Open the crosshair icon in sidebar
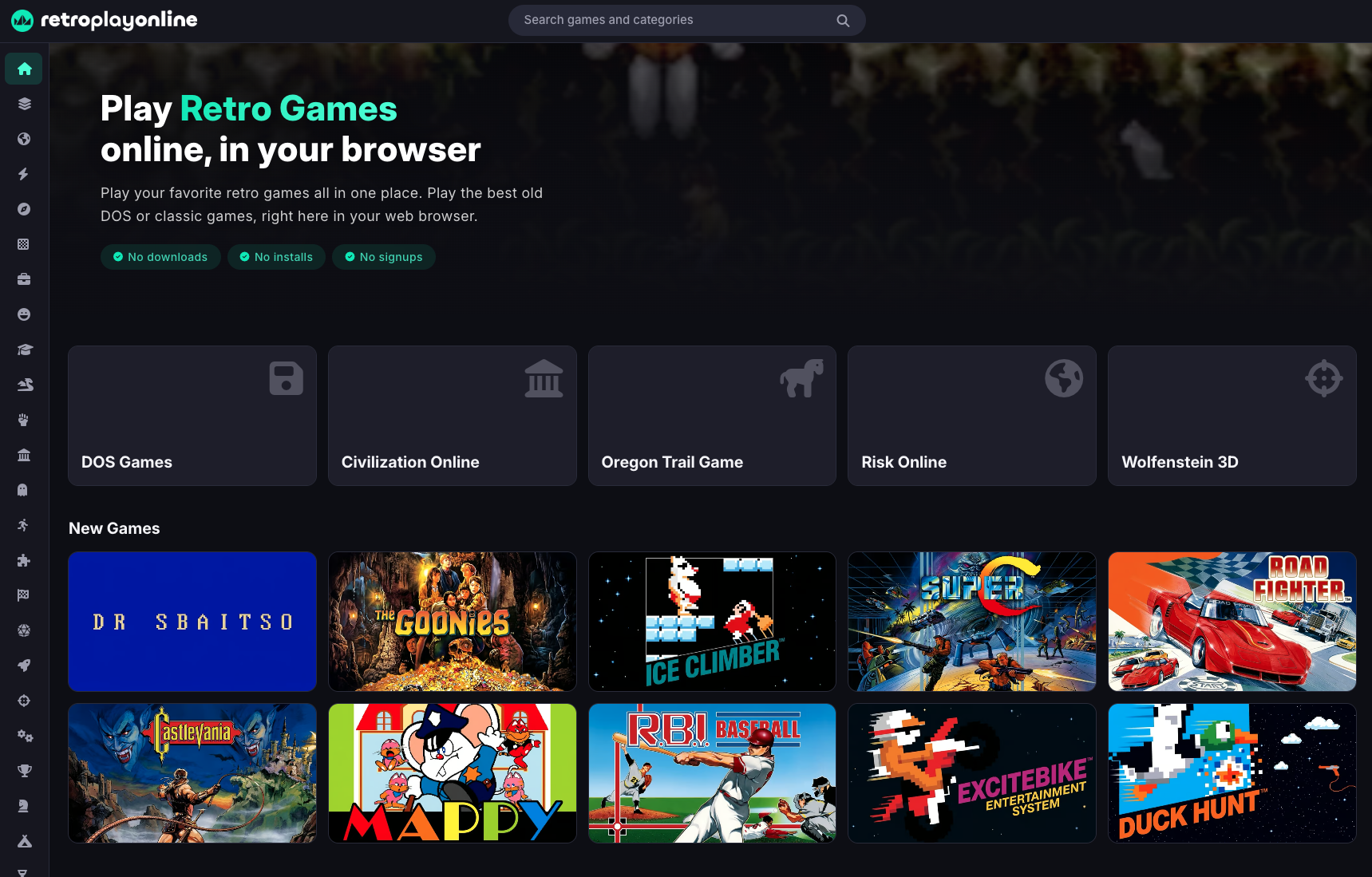The width and height of the screenshot is (1372, 877). [x=24, y=701]
